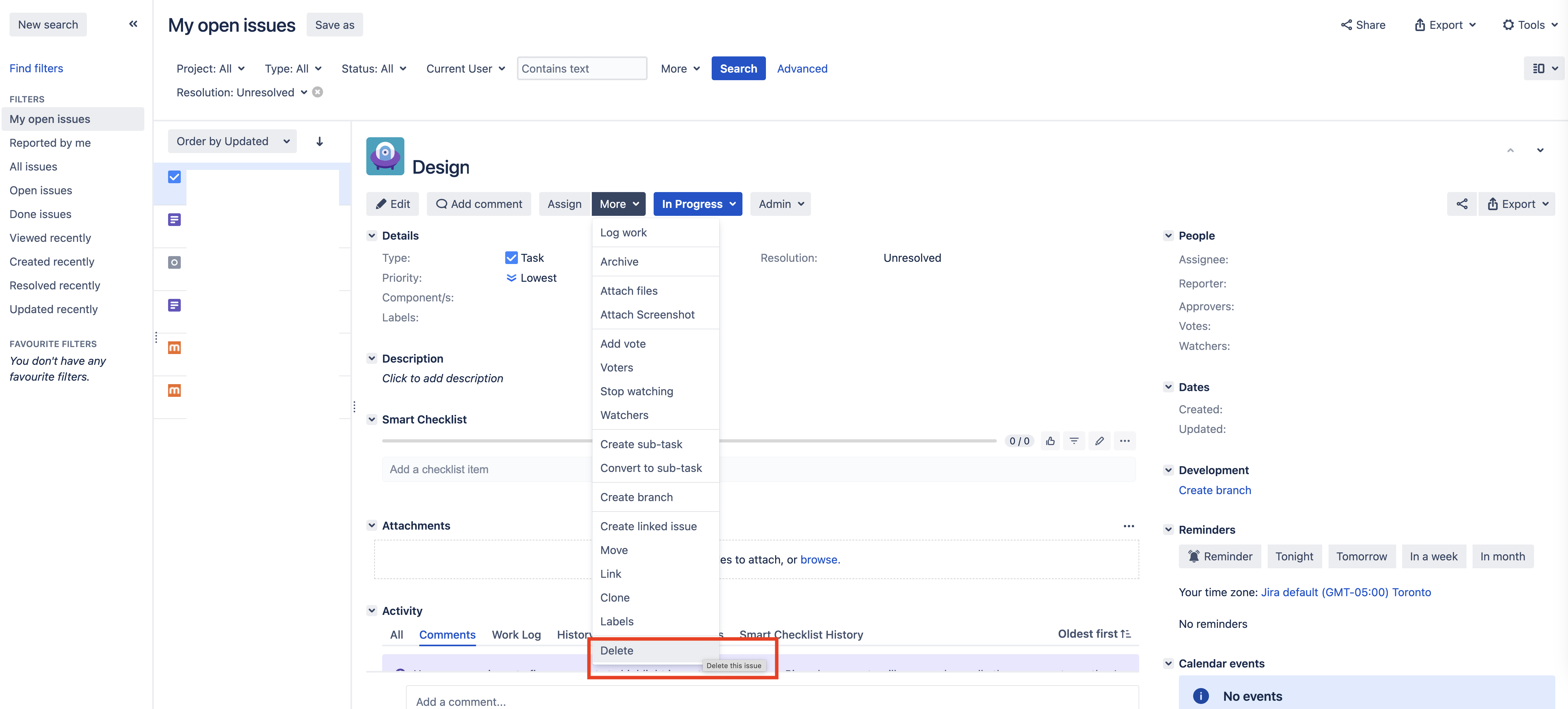Reverse the sort order arrow

(x=320, y=142)
